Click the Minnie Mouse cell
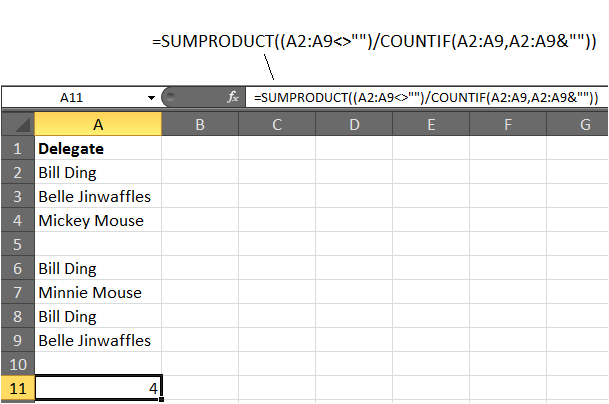The height and width of the screenshot is (404, 609). coord(98,292)
